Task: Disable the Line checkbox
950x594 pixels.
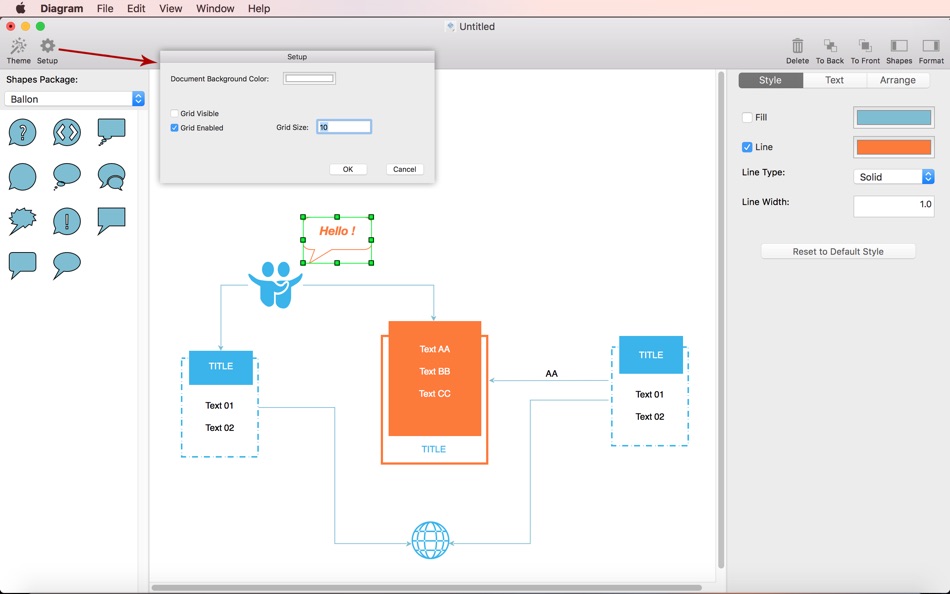Action: [x=747, y=147]
